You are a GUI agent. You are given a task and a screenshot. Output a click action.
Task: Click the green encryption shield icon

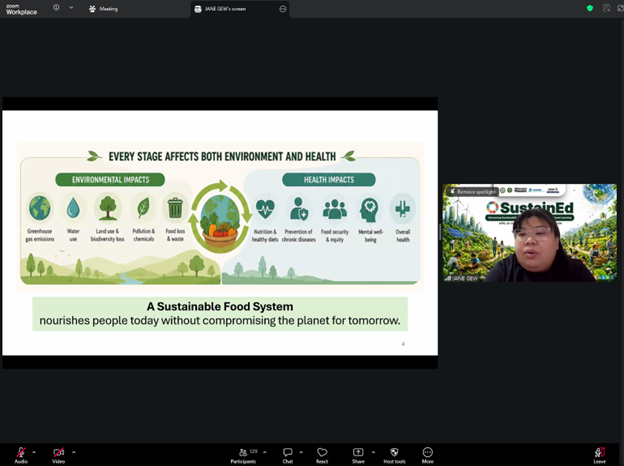590,8
